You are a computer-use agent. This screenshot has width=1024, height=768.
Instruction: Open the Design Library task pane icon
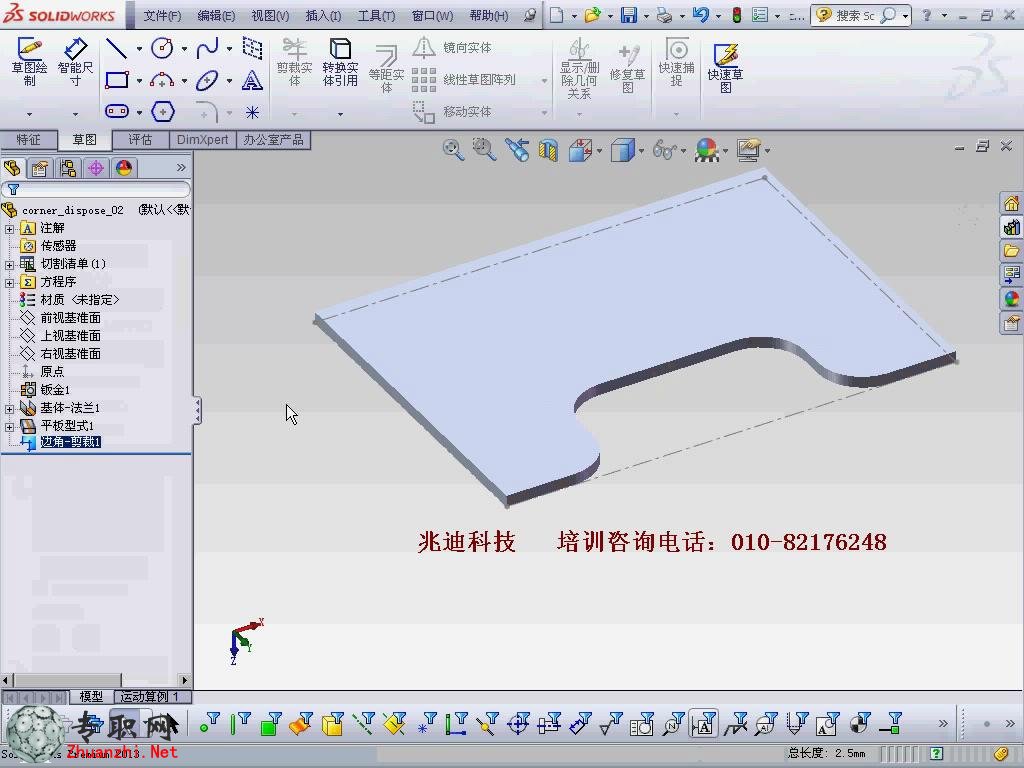tap(1012, 228)
